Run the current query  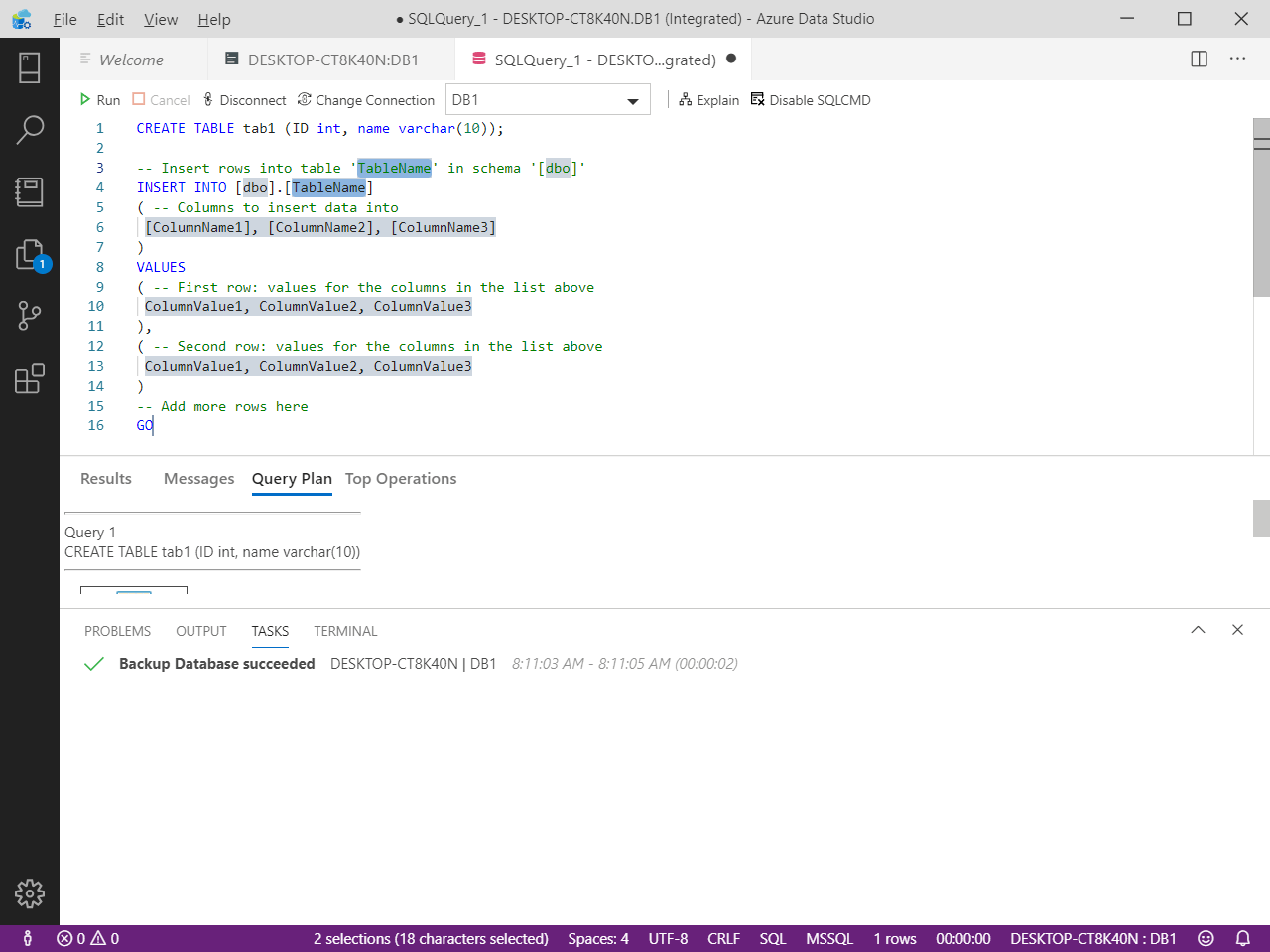(x=99, y=100)
